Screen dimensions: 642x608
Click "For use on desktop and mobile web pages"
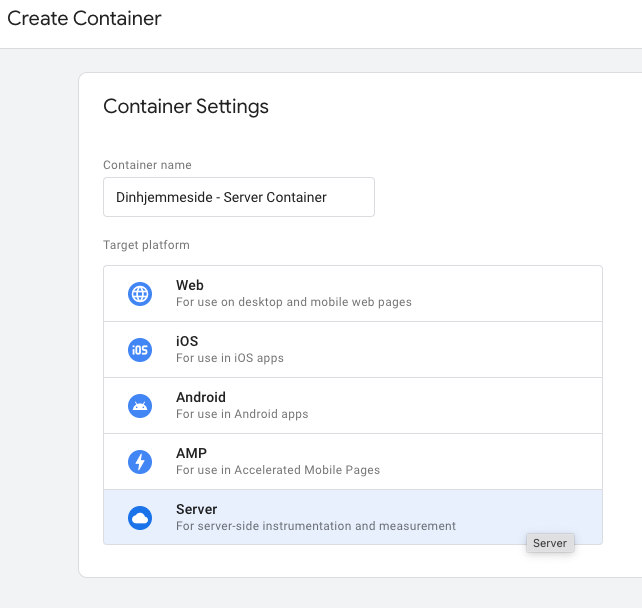[294, 302]
